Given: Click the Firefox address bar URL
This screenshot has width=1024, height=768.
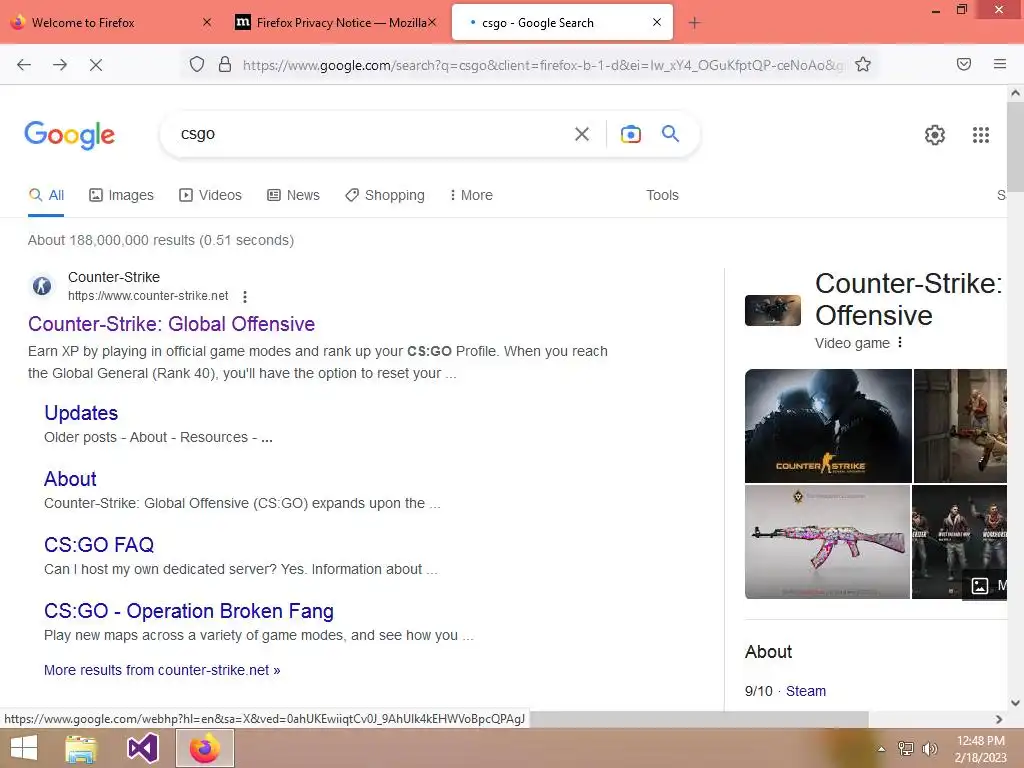Looking at the screenshot, I should click(x=542, y=65).
